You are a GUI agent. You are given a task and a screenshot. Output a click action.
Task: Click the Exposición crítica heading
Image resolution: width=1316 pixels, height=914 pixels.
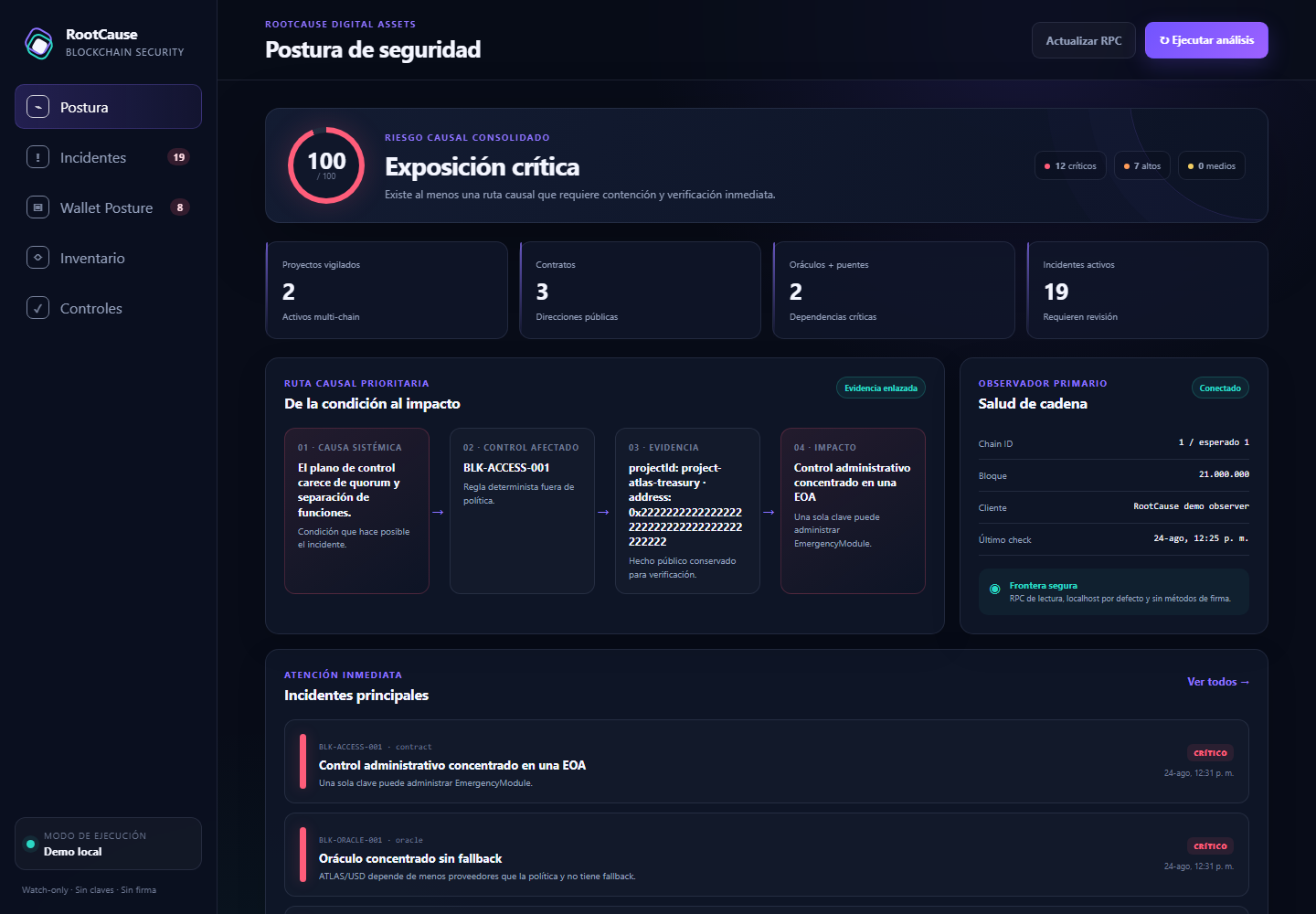pyautogui.click(x=482, y=167)
